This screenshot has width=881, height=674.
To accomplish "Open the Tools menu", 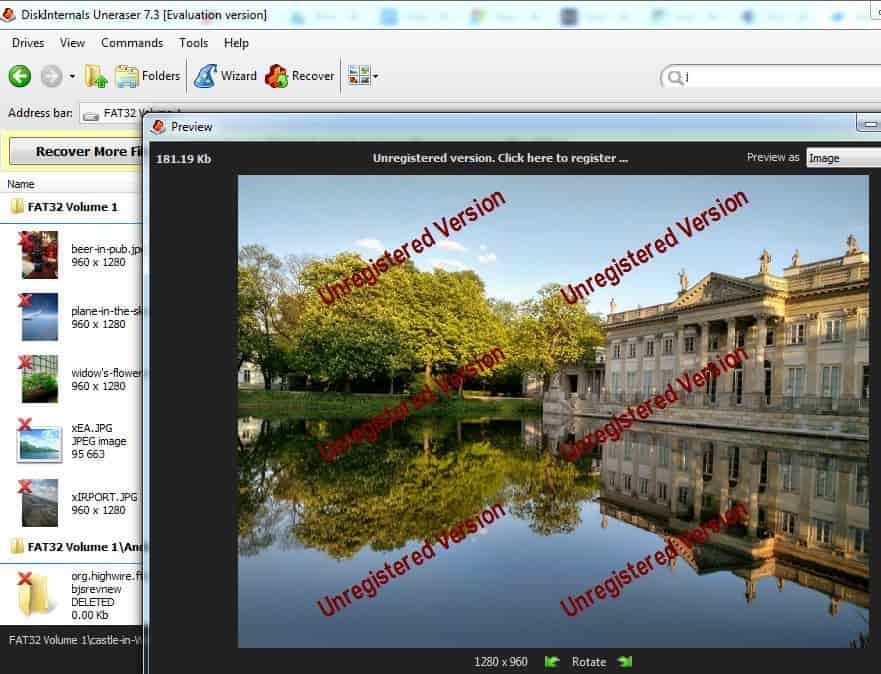I will tap(194, 43).
